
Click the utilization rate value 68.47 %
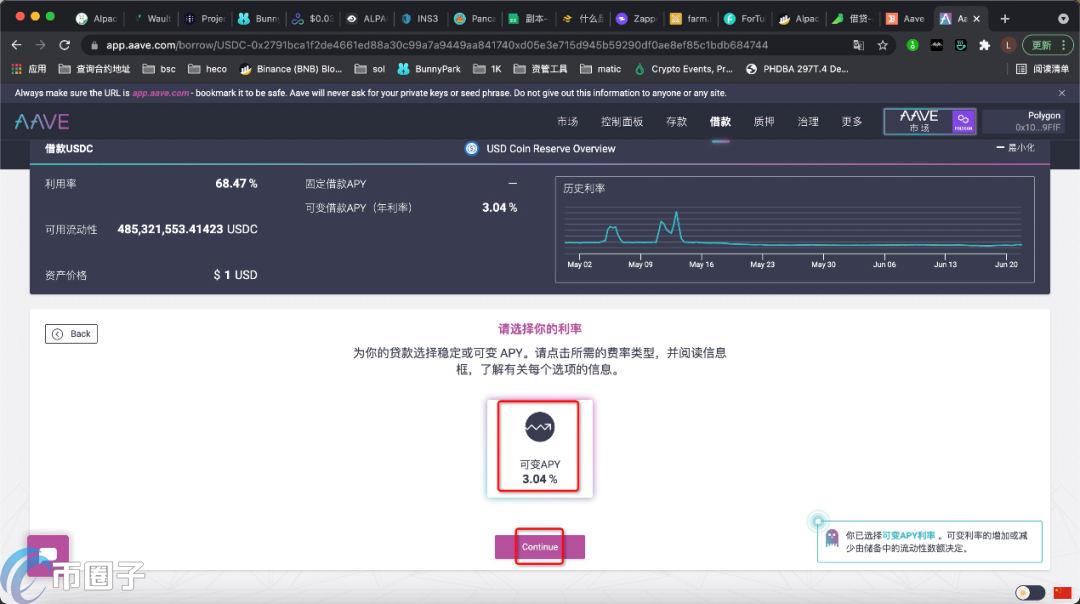pos(236,184)
